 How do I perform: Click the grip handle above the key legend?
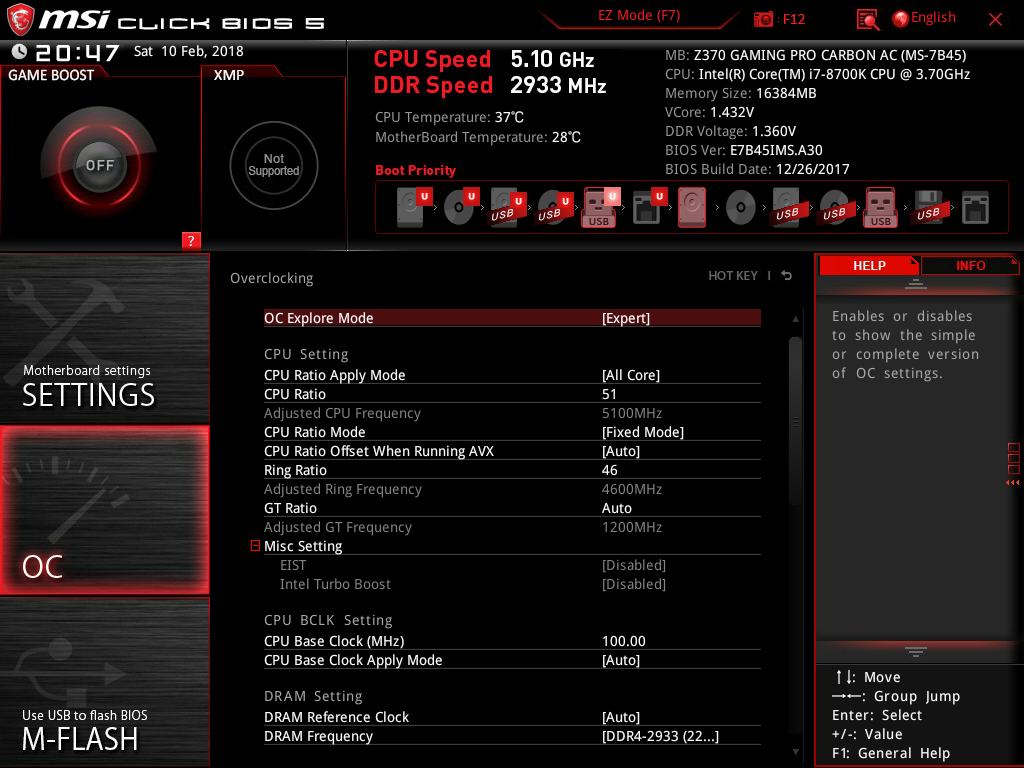(916, 651)
